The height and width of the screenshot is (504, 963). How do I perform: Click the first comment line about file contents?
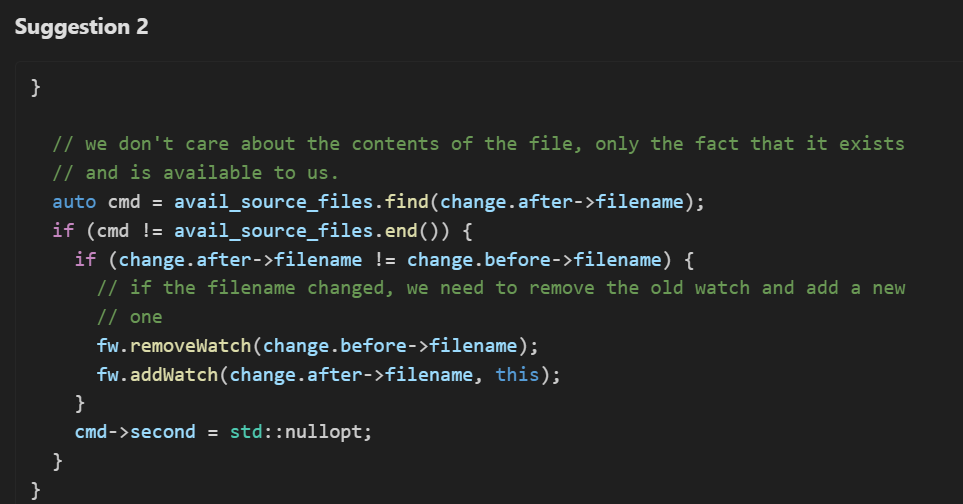coord(478,144)
